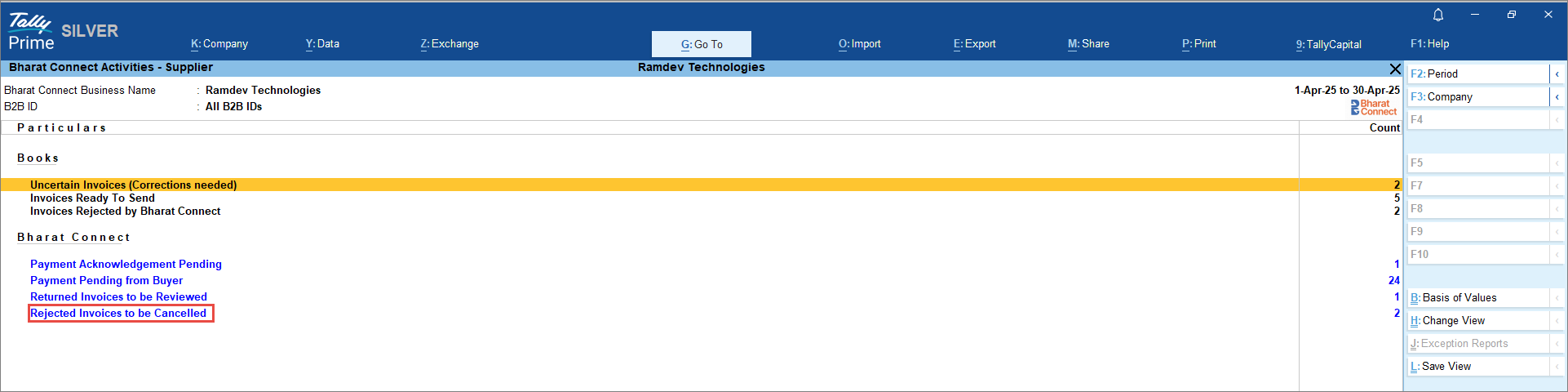Click the L: Save View button

pos(1477,367)
